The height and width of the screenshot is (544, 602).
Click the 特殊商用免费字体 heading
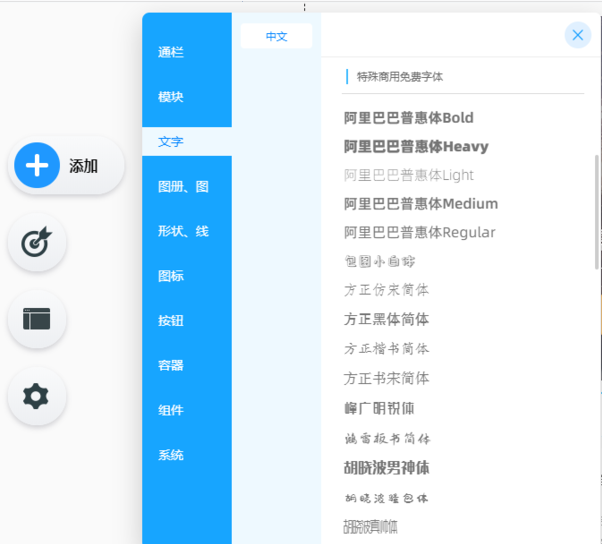pyautogui.click(x=400, y=77)
